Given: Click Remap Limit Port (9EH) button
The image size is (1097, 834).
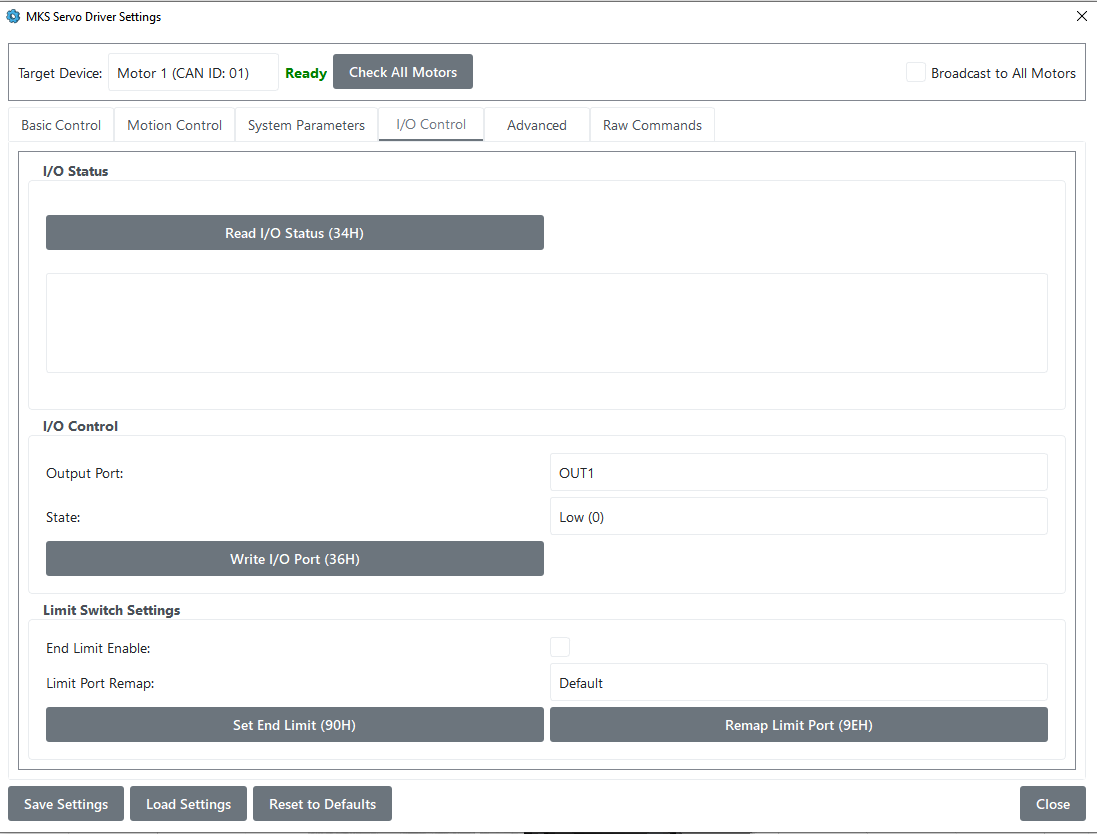Looking at the screenshot, I should pos(798,725).
